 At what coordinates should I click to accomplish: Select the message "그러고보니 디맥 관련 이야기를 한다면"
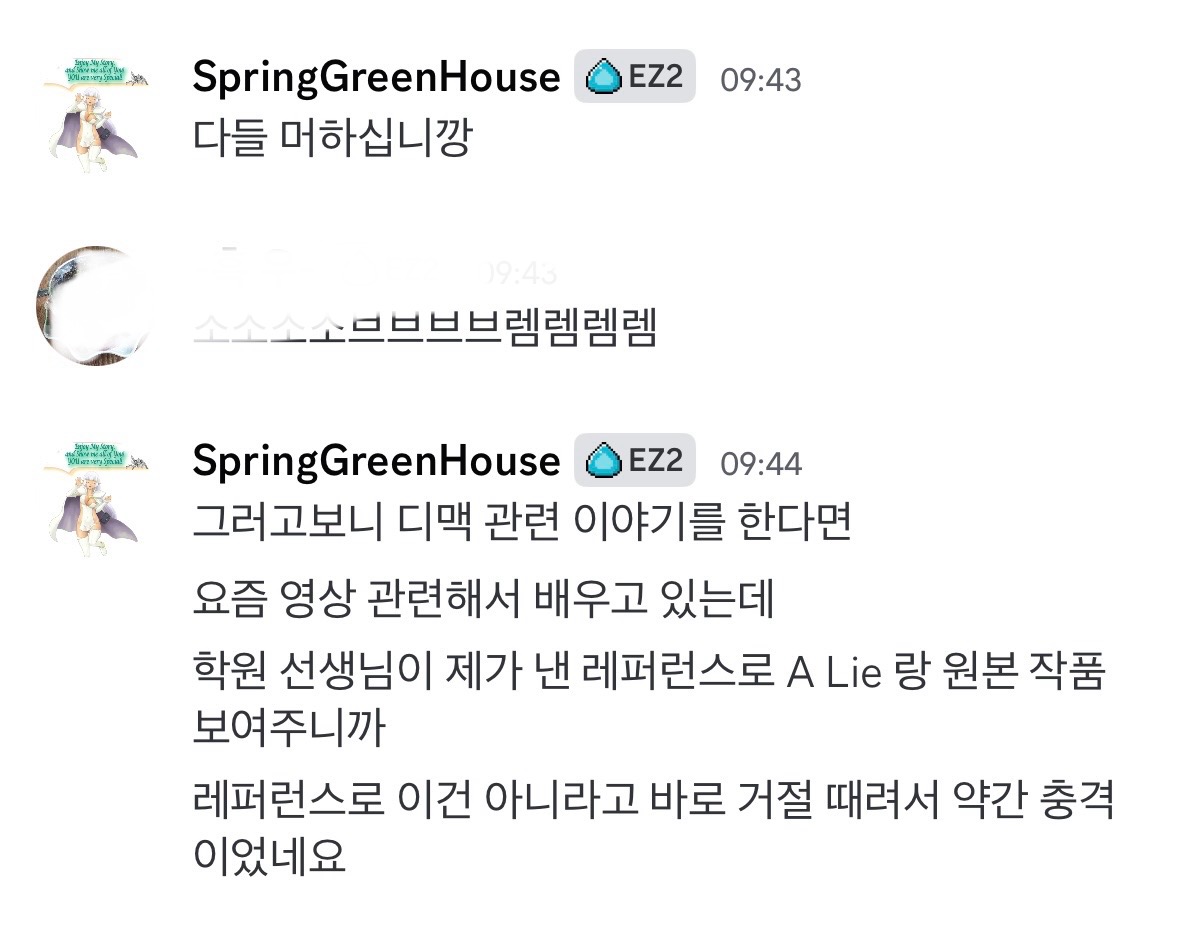tap(521, 523)
